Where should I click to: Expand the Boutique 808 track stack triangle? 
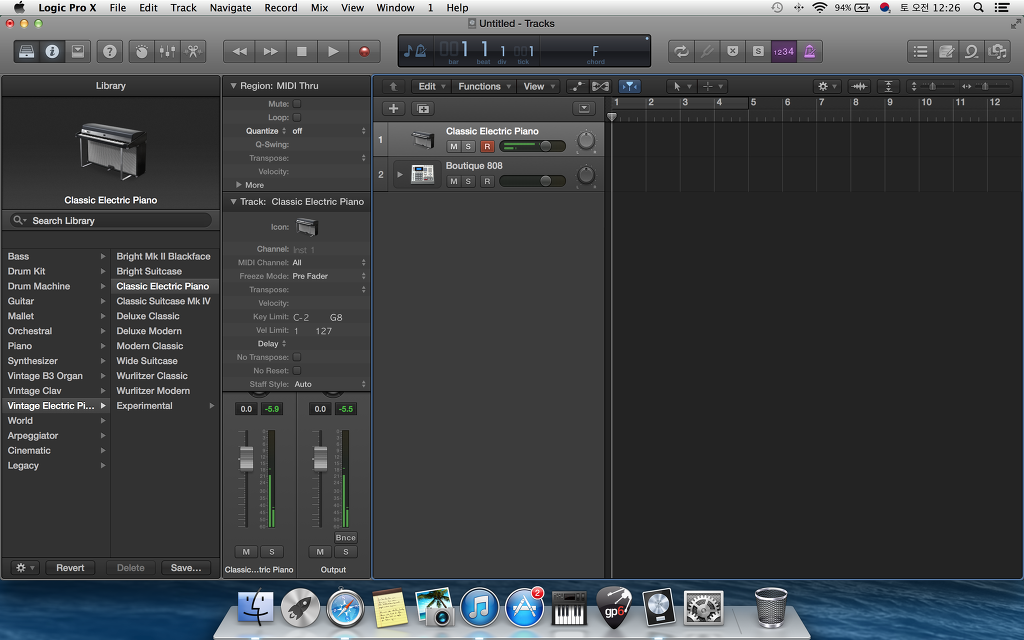(x=400, y=174)
